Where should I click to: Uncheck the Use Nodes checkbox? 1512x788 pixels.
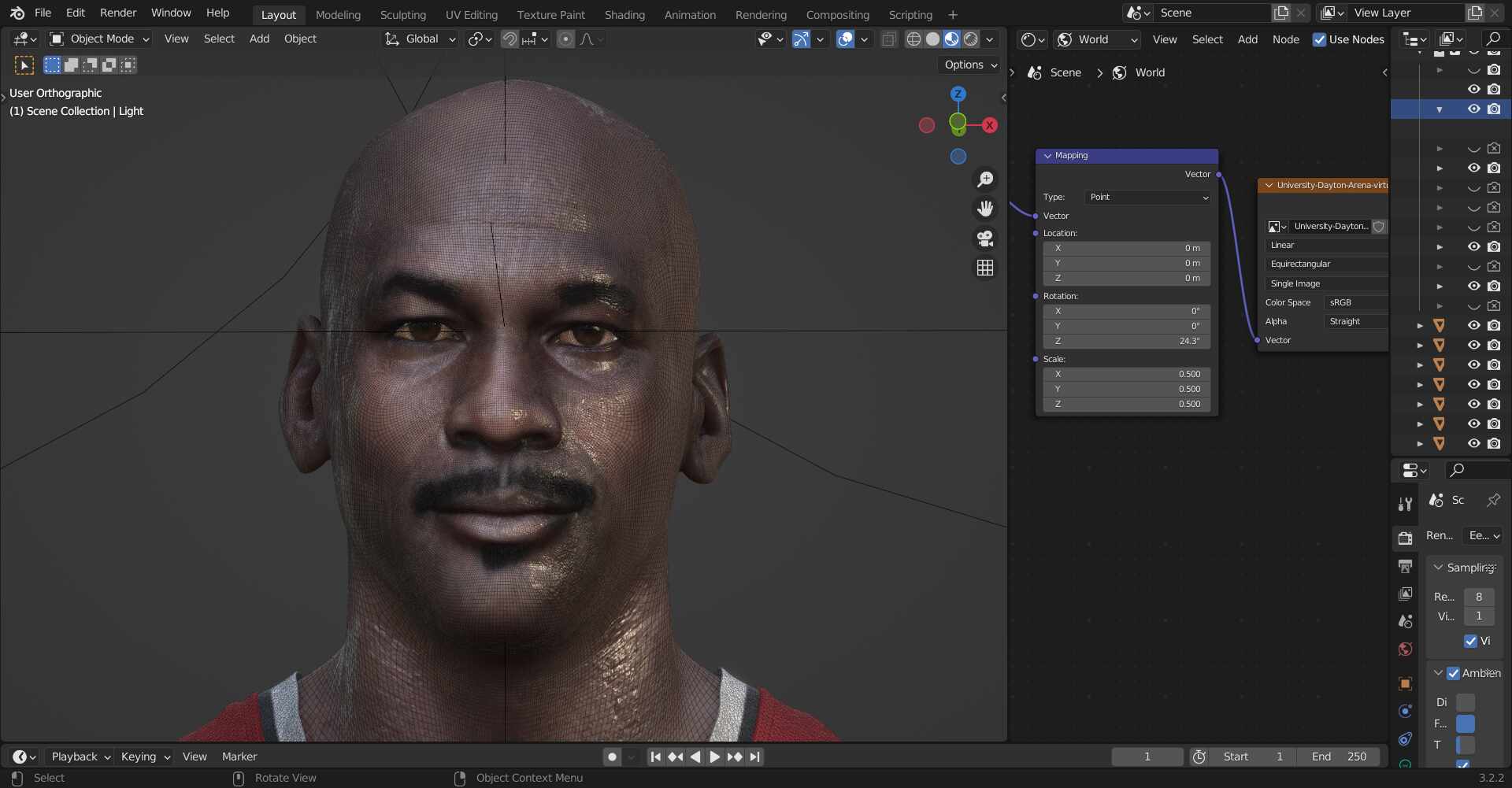[1319, 39]
